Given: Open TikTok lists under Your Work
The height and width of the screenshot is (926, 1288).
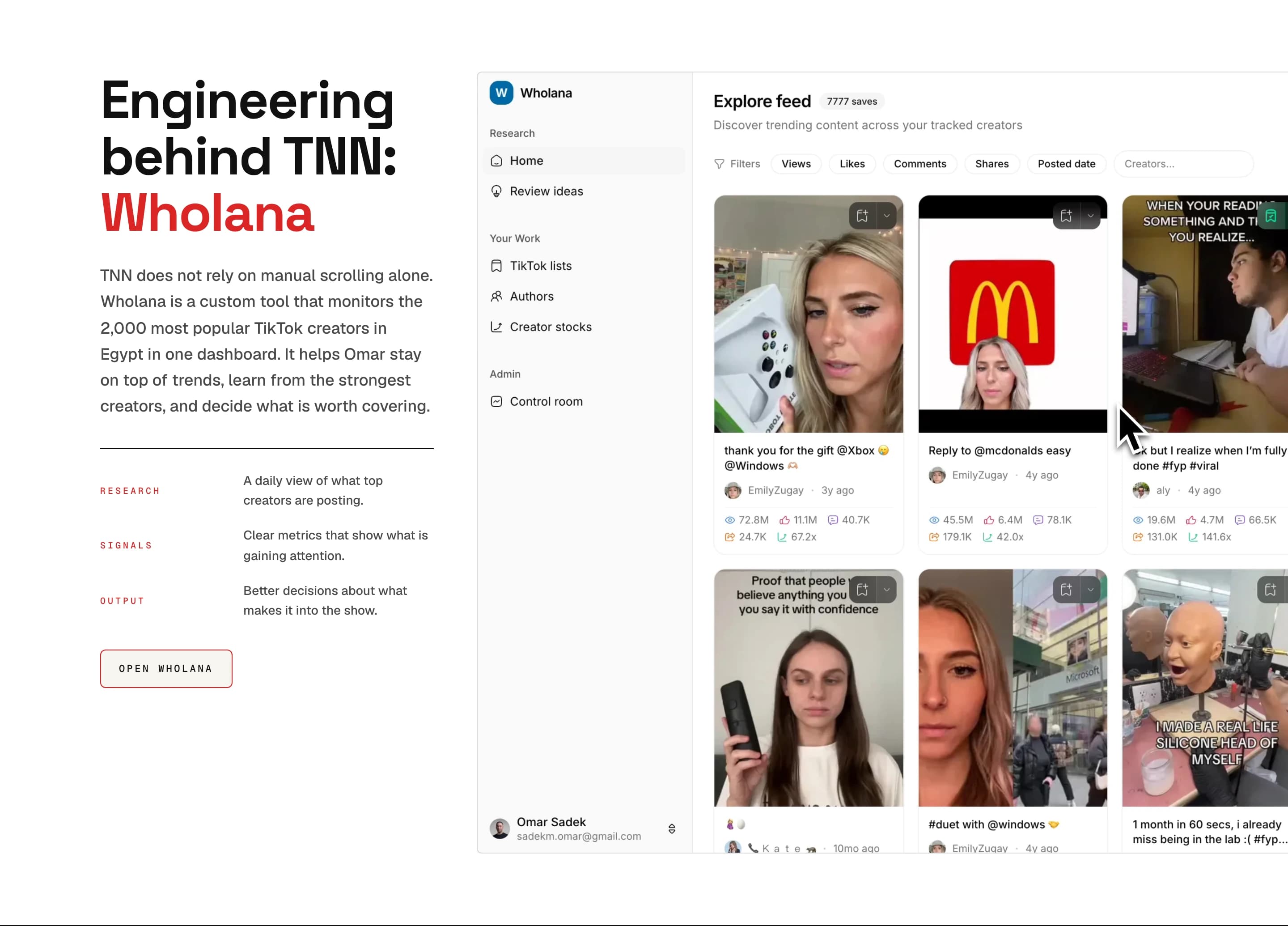Looking at the screenshot, I should pos(585,266).
